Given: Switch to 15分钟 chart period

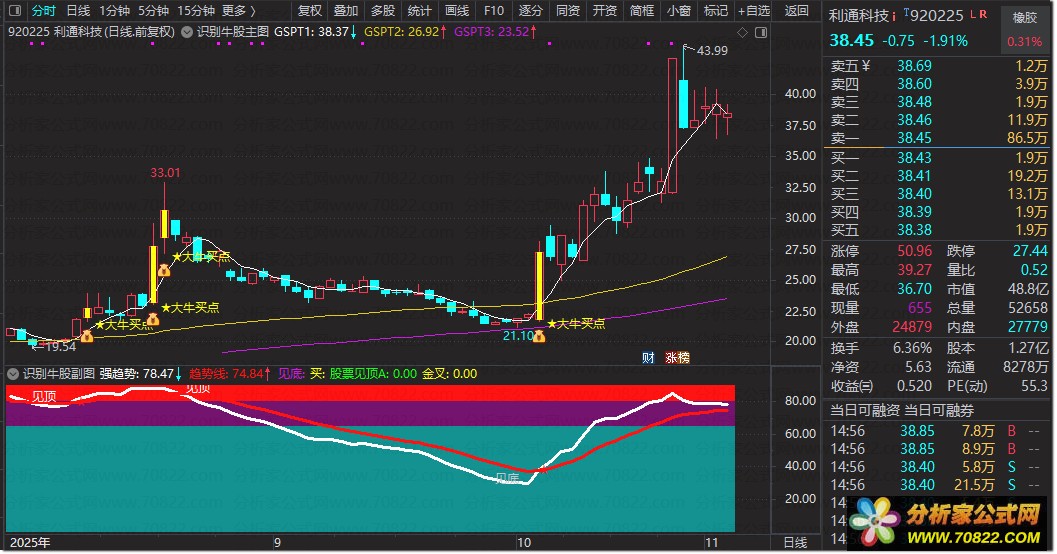Looking at the screenshot, I should pyautogui.click(x=195, y=11).
